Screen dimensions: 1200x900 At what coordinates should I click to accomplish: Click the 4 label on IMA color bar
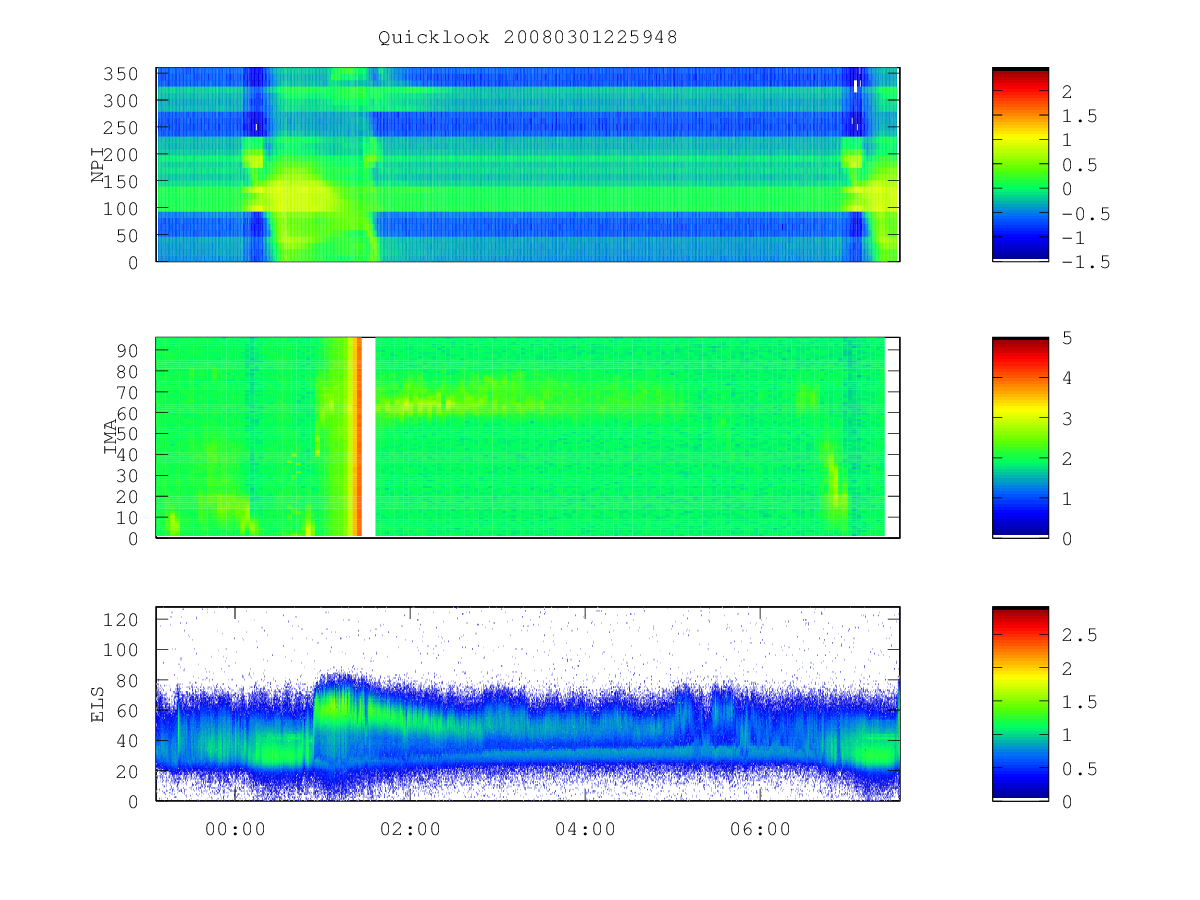pos(1067,378)
